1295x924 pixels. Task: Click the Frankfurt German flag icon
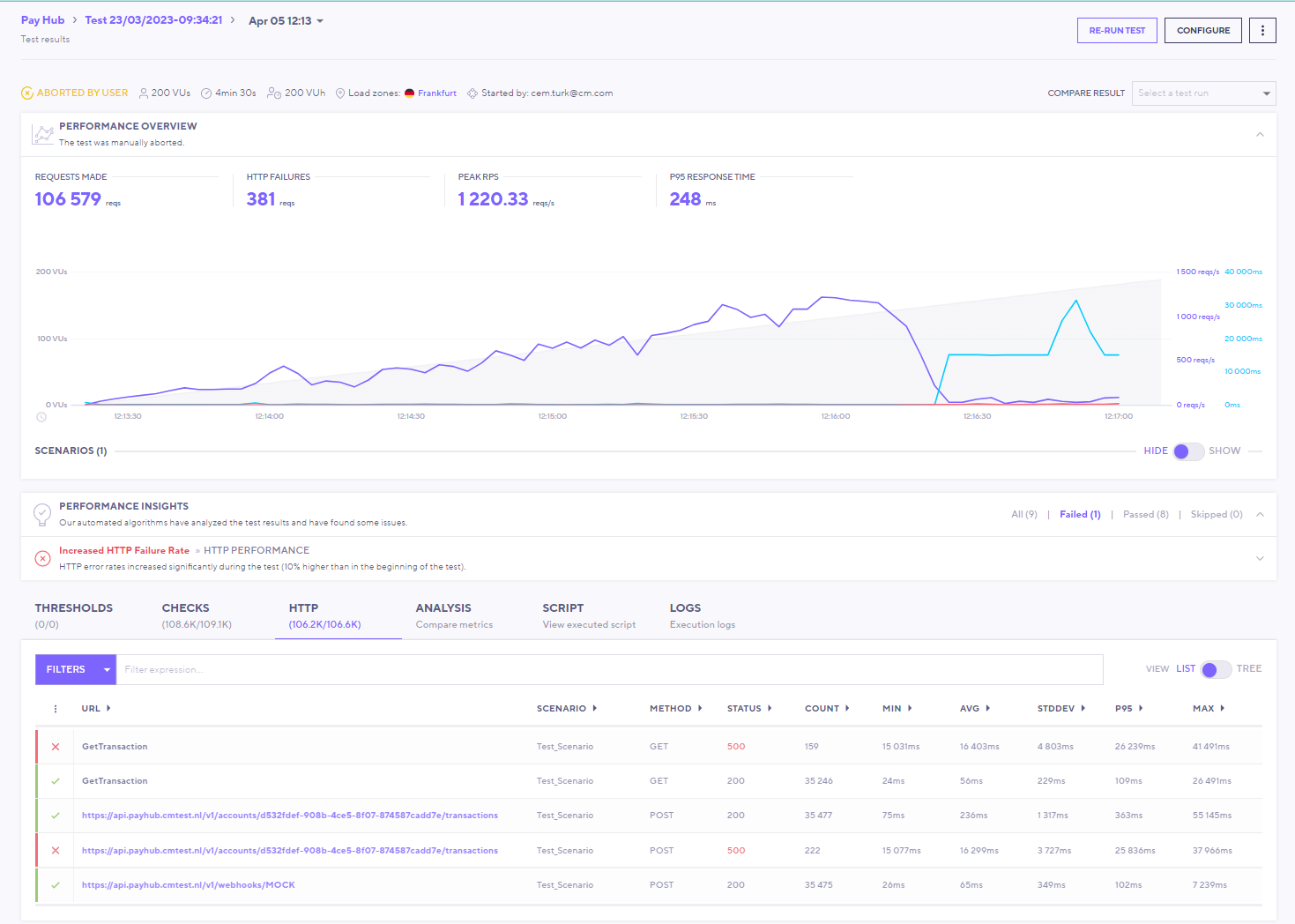[x=409, y=93]
